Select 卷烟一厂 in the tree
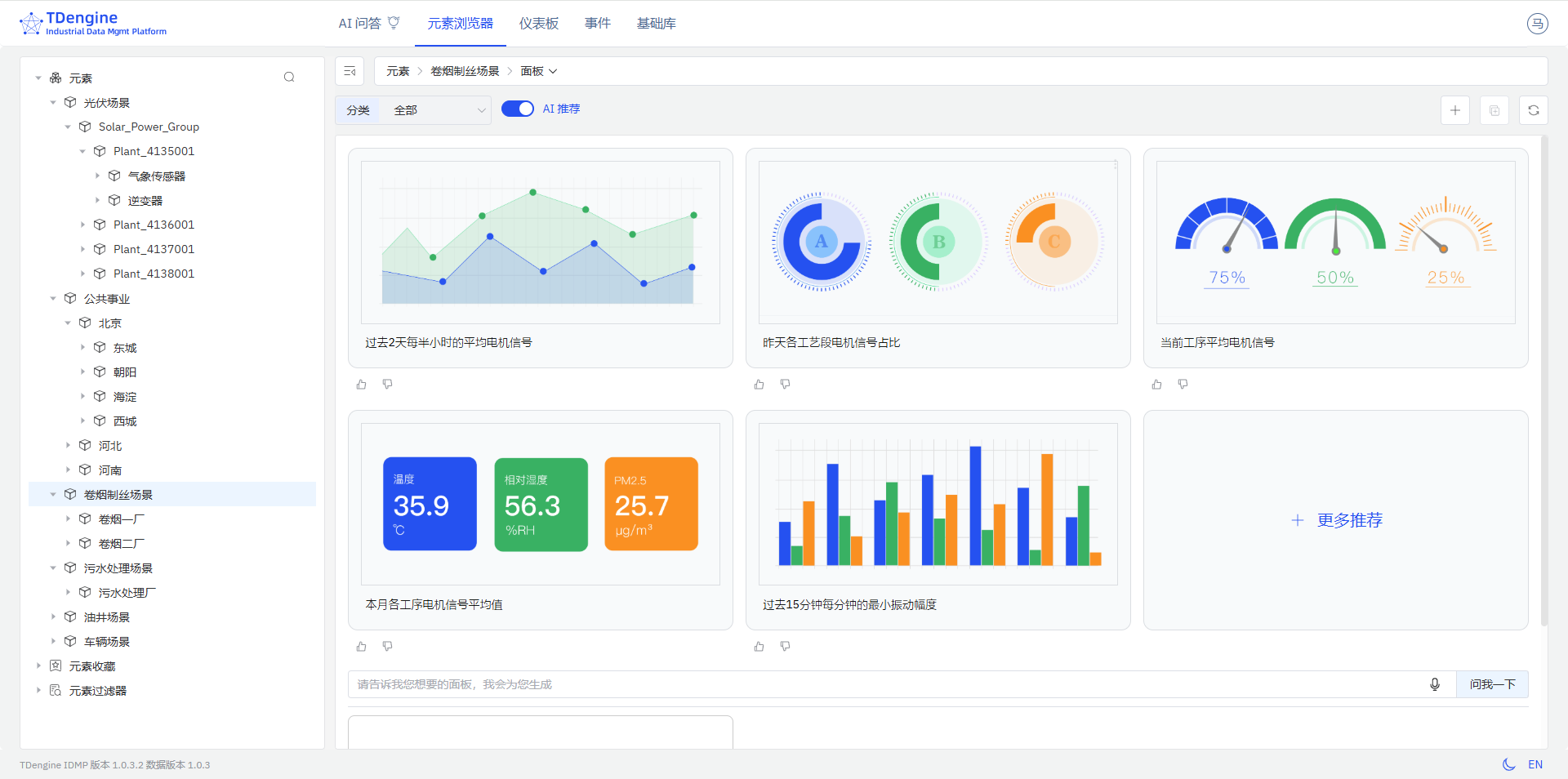The height and width of the screenshot is (779, 1568). coord(122,519)
